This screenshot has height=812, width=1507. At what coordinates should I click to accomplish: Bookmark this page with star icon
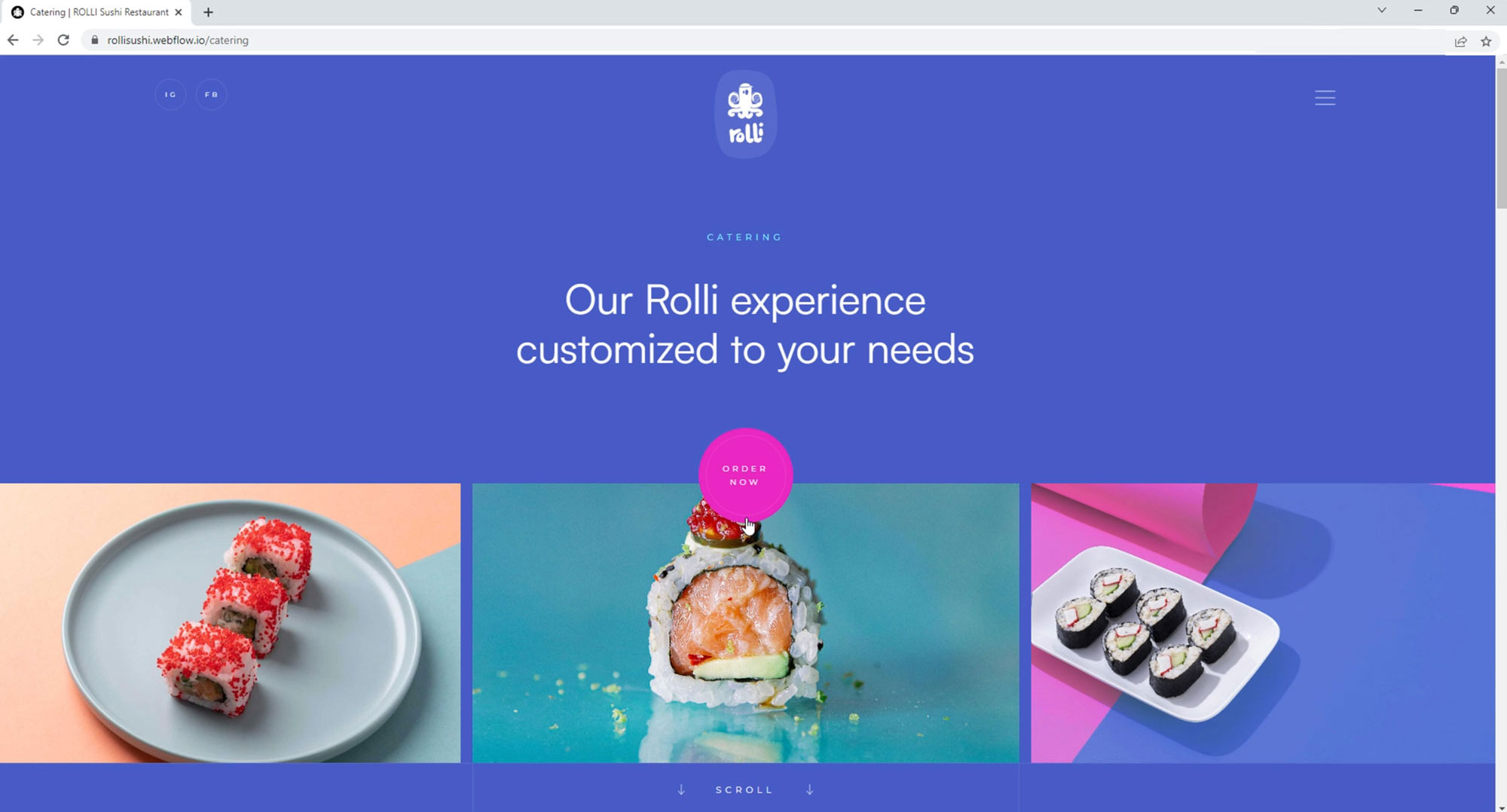point(1486,41)
